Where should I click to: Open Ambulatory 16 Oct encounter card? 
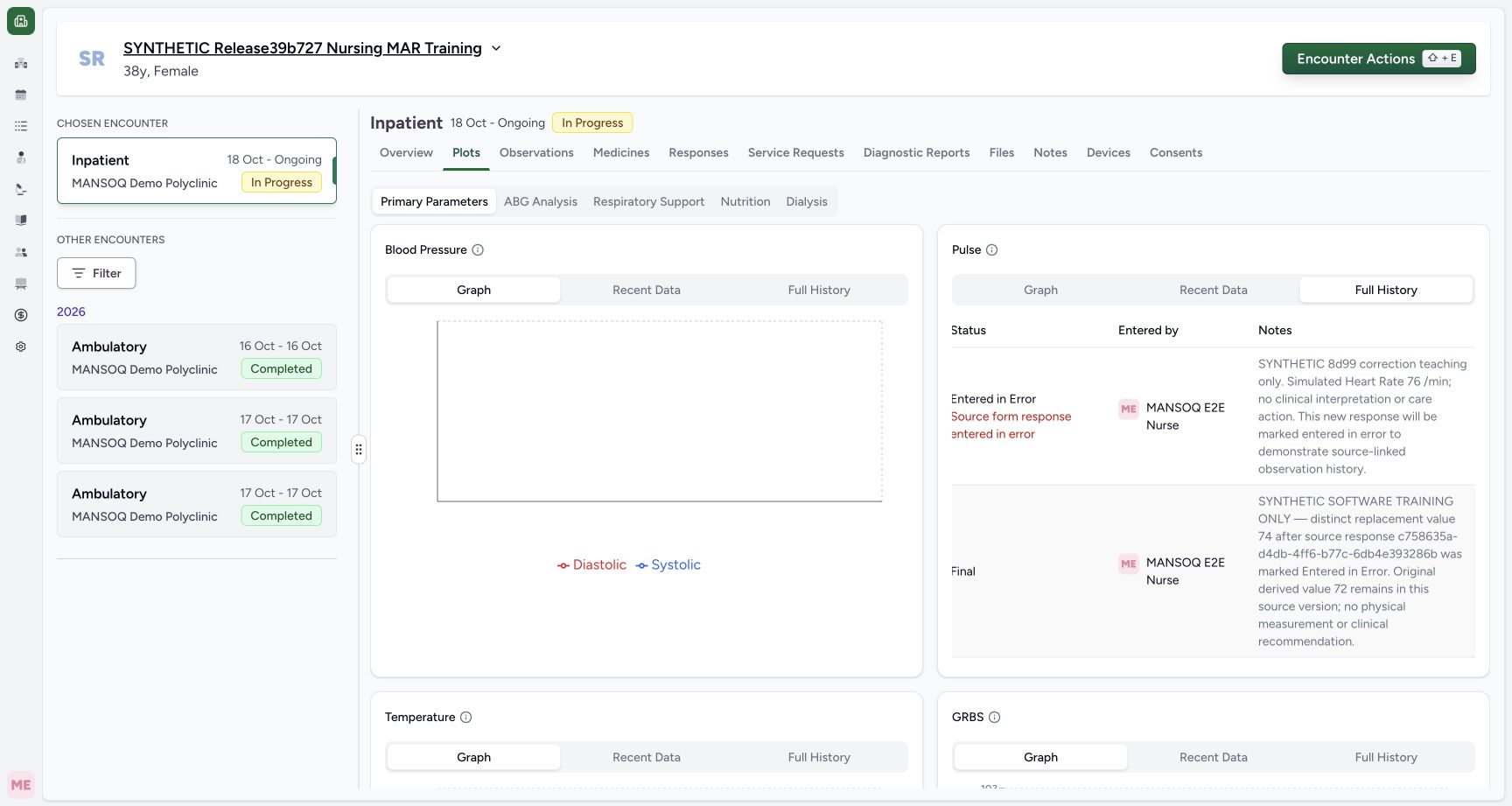[197, 357]
